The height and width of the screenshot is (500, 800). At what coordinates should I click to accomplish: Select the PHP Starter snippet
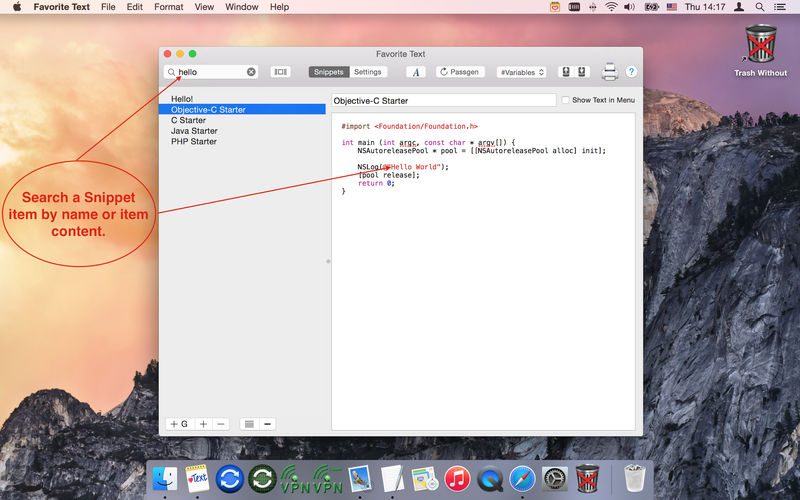194,141
